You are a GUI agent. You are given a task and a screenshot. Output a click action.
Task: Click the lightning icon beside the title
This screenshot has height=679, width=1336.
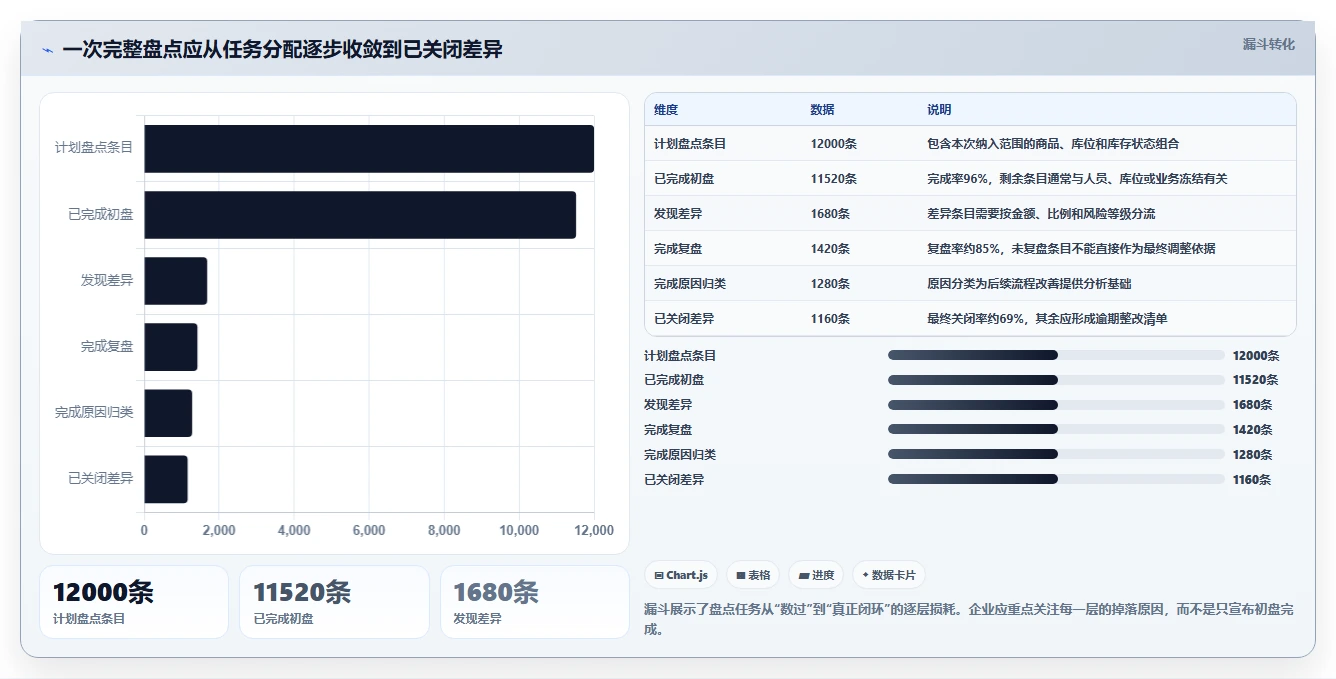pos(47,50)
